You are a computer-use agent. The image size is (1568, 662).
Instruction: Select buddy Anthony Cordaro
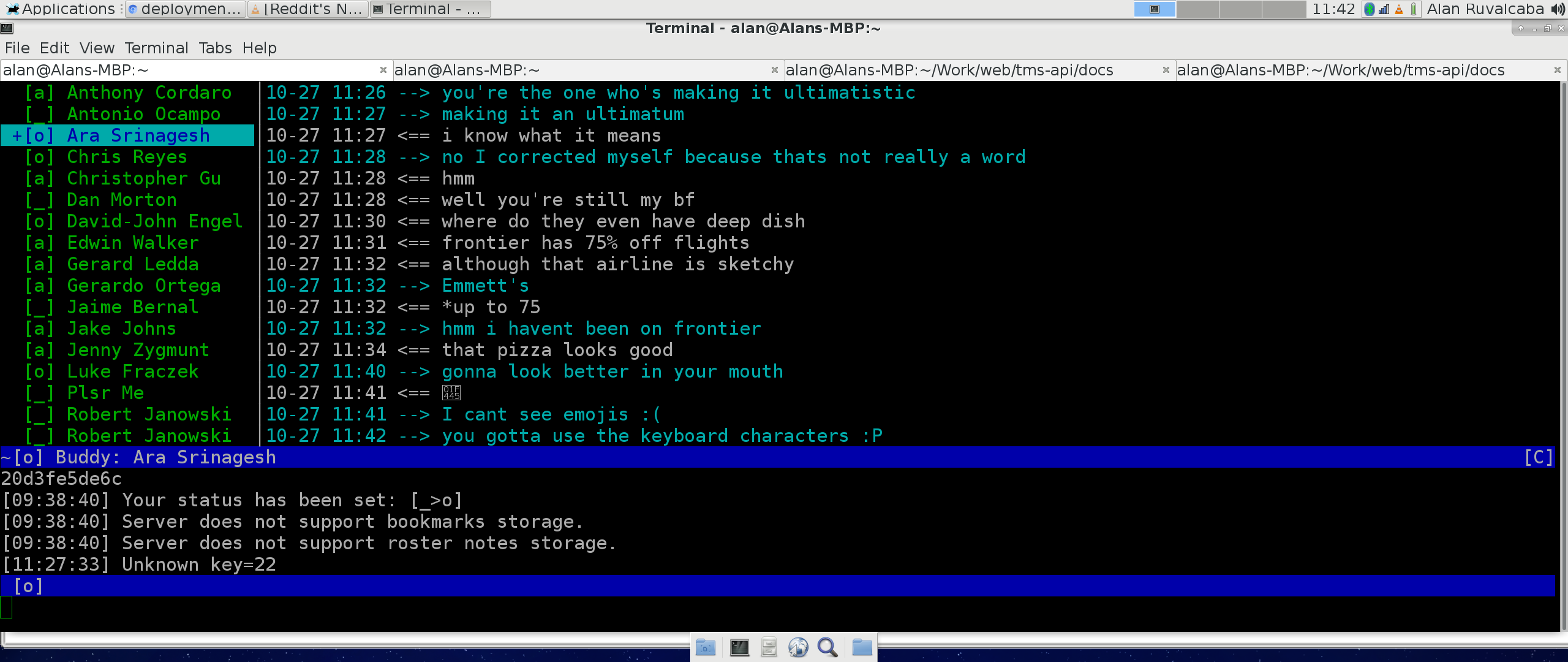128,93
